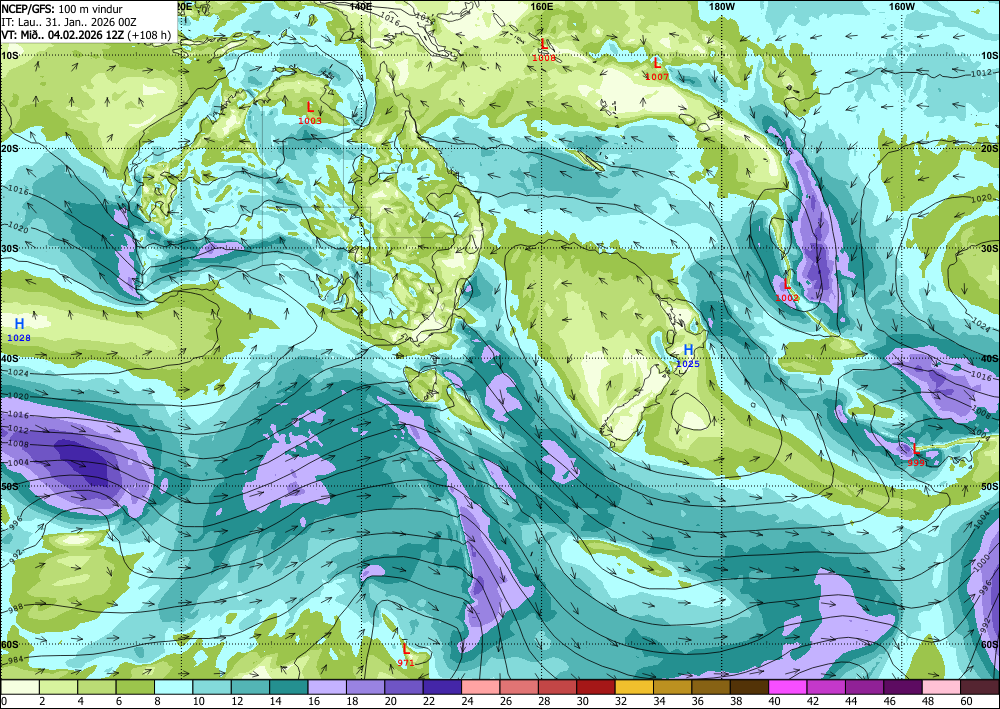
Task: Click the 180W longitude label
Action: (722, 6)
